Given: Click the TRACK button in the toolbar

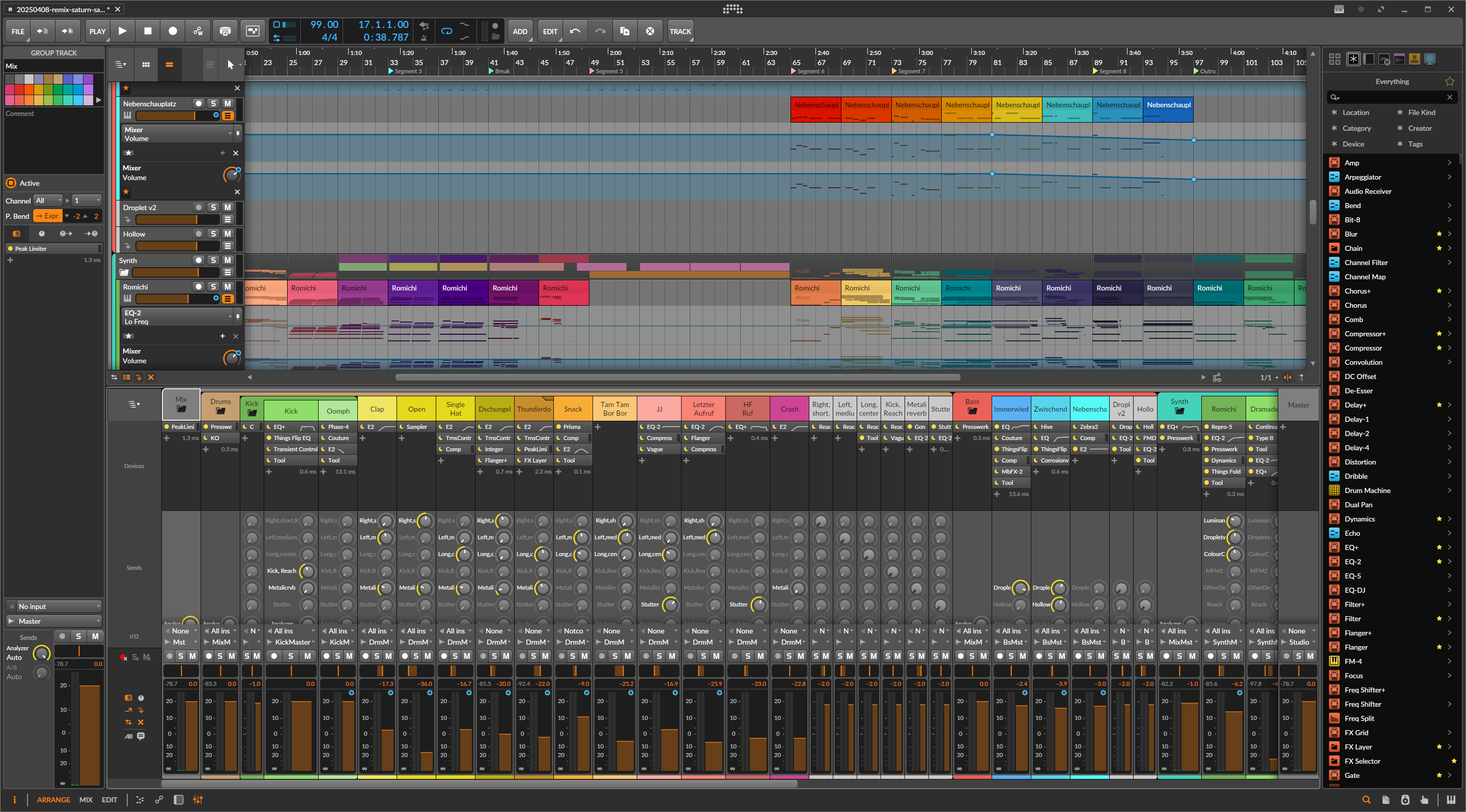Looking at the screenshot, I should coord(680,31).
